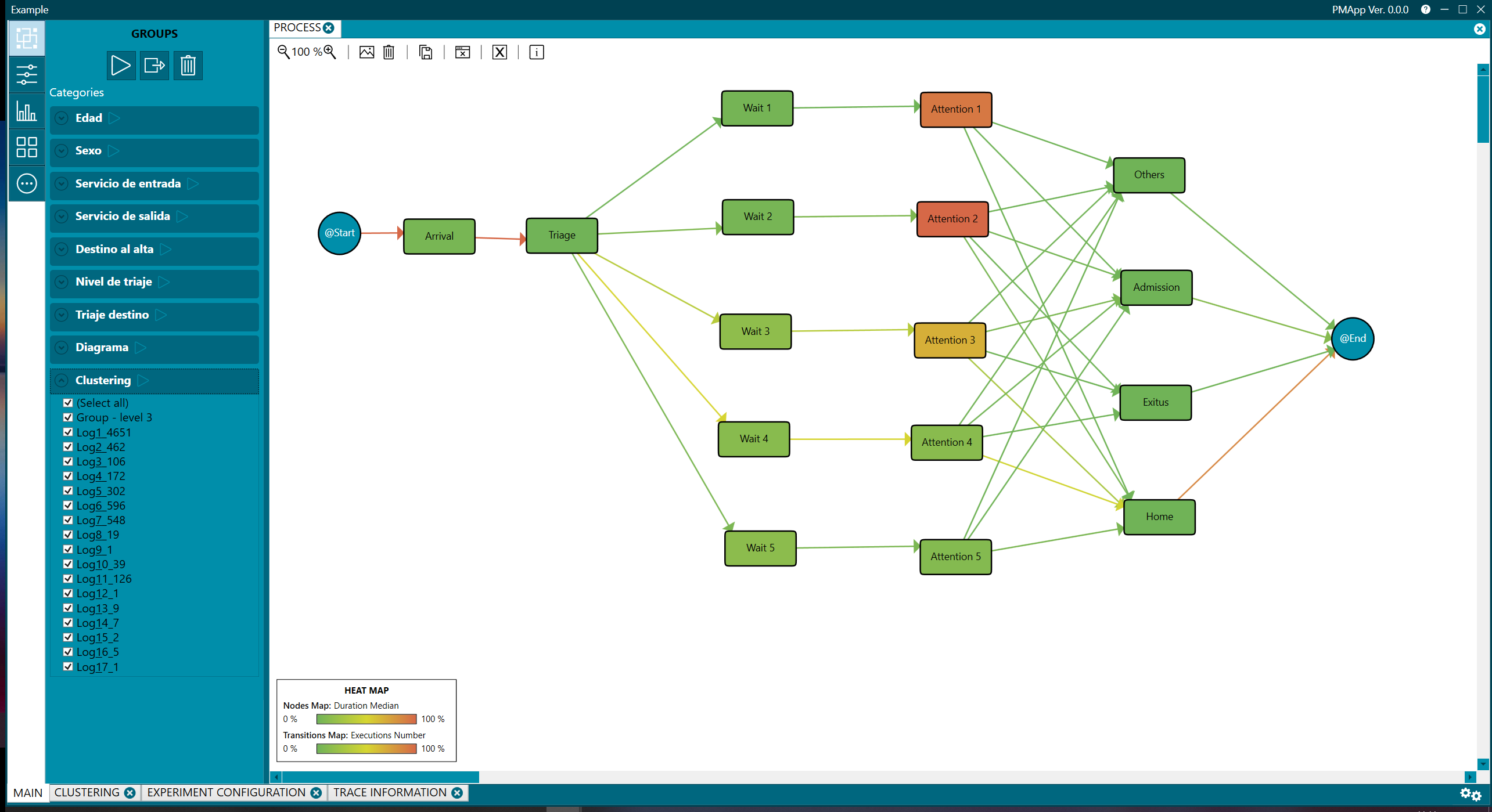This screenshot has height=812, width=1492.
Task: Click the close-window toolbar icon
Action: [462, 52]
